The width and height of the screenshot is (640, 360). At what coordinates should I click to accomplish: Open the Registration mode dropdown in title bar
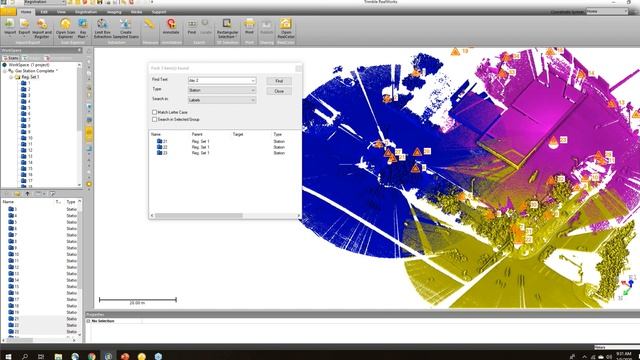[63, 2]
